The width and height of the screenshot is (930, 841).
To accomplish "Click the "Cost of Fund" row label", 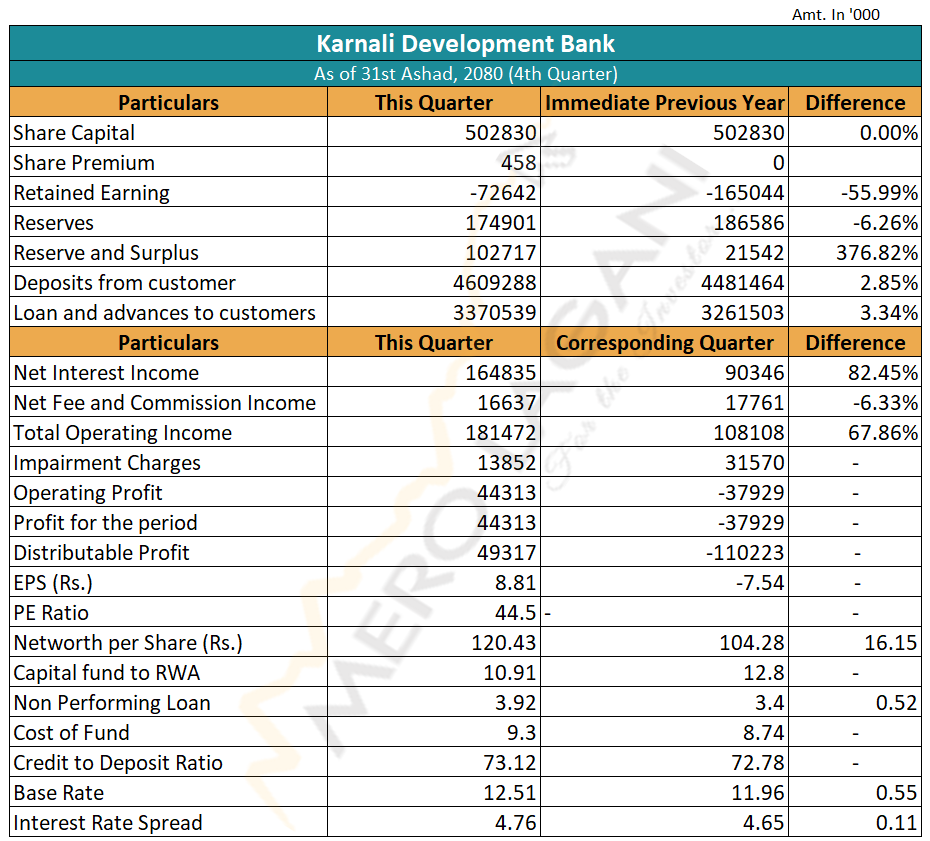I will tap(71, 733).
